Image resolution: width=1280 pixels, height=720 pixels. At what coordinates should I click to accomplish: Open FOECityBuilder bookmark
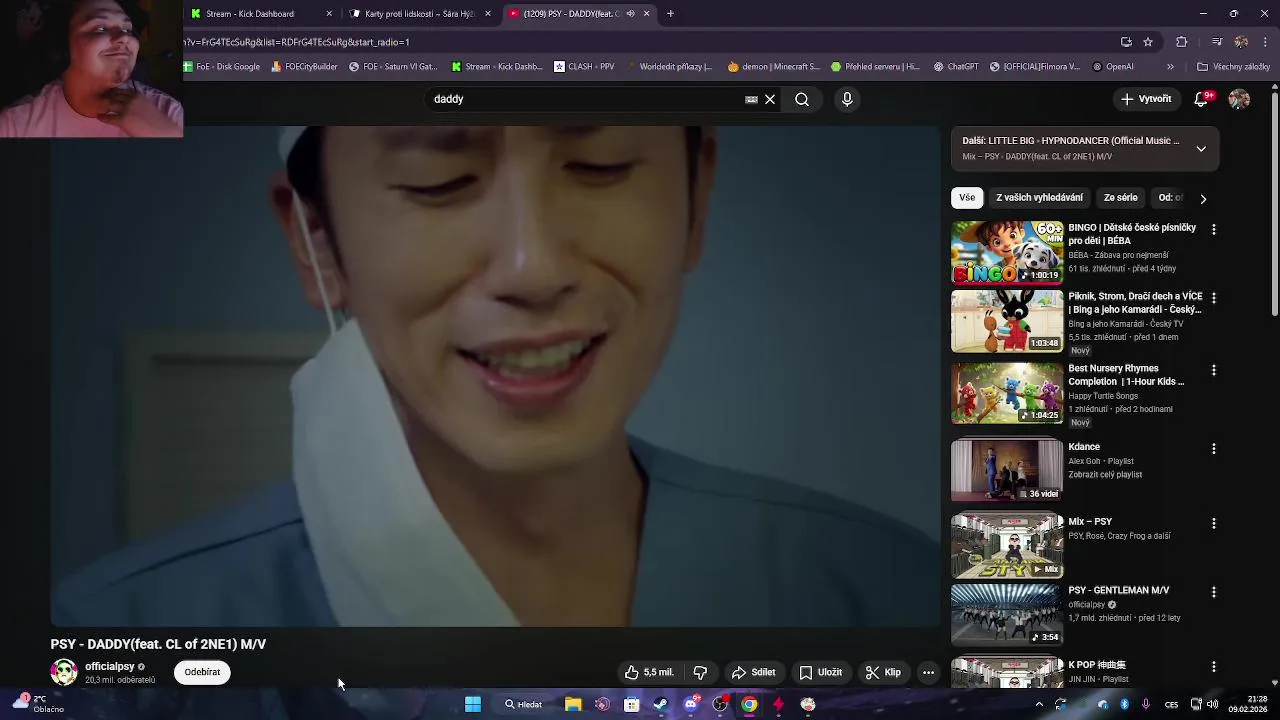(x=304, y=67)
